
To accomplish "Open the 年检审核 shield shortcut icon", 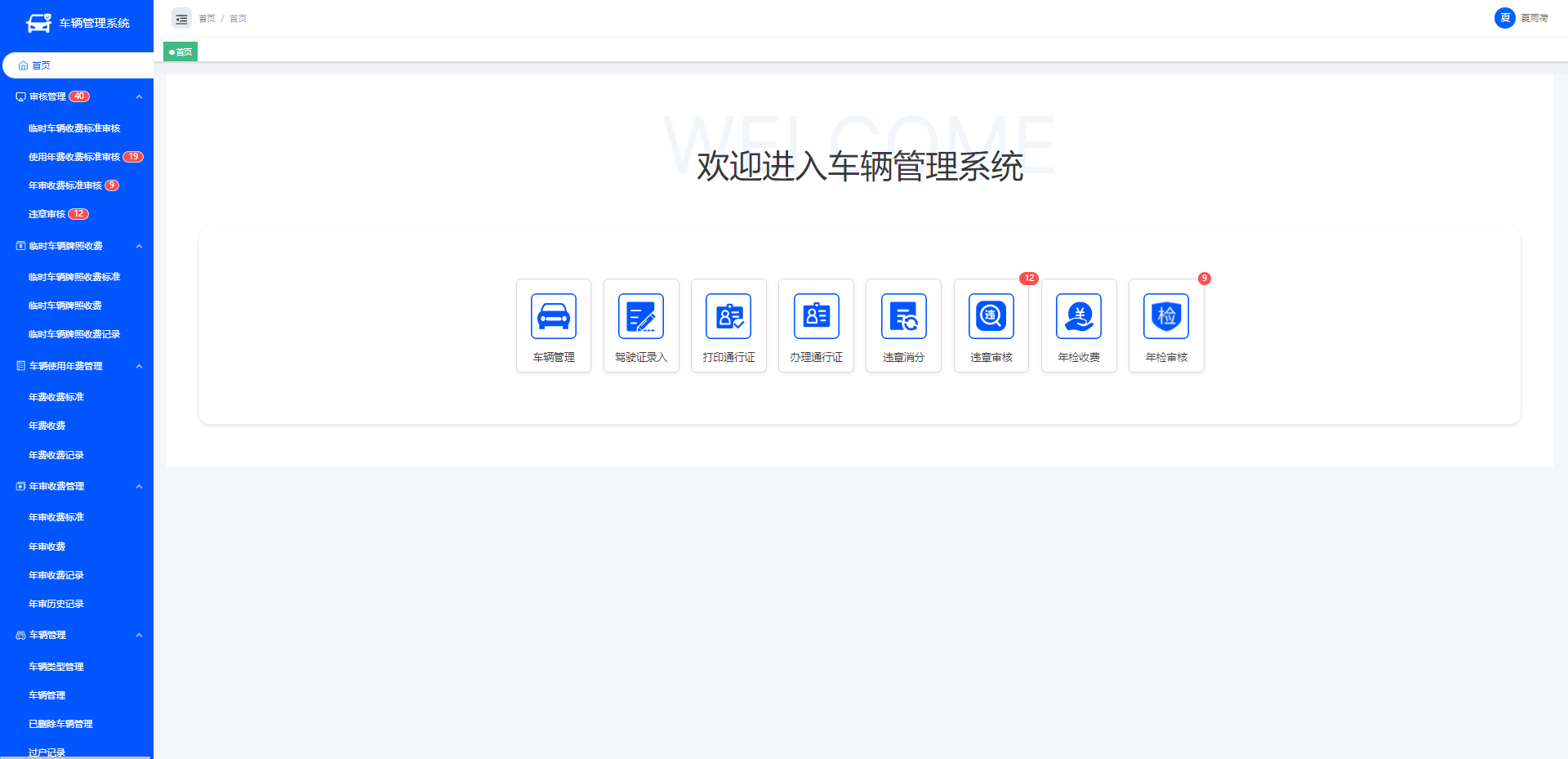I will coord(1166,316).
